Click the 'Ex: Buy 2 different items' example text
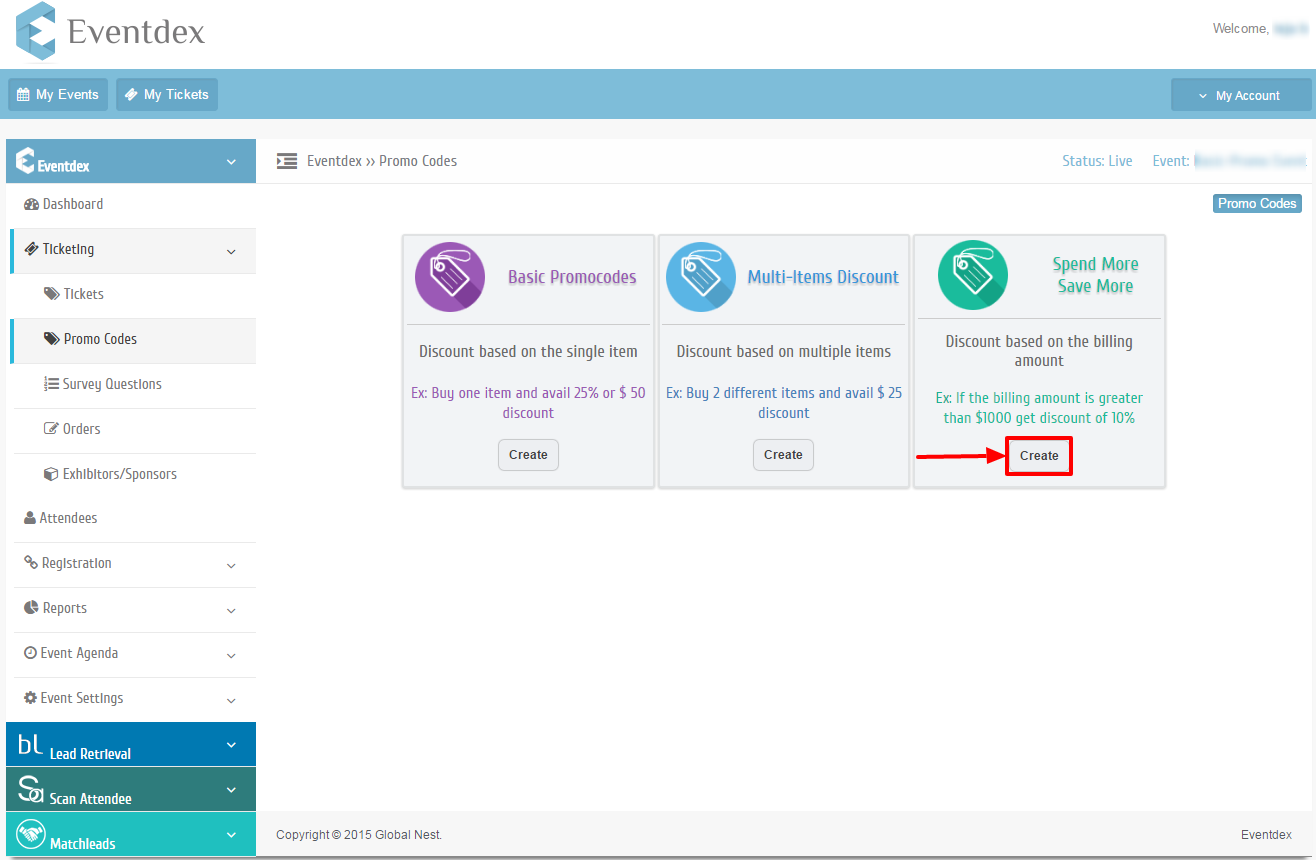1316x860 pixels. click(784, 403)
